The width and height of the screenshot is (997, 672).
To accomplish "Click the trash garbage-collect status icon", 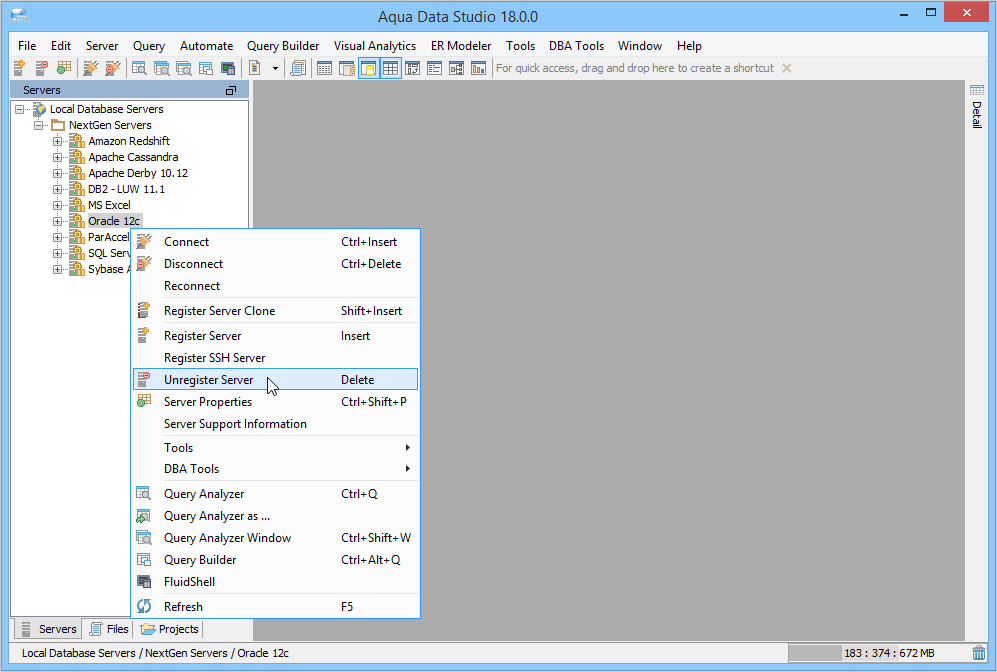I will click(x=979, y=653).
